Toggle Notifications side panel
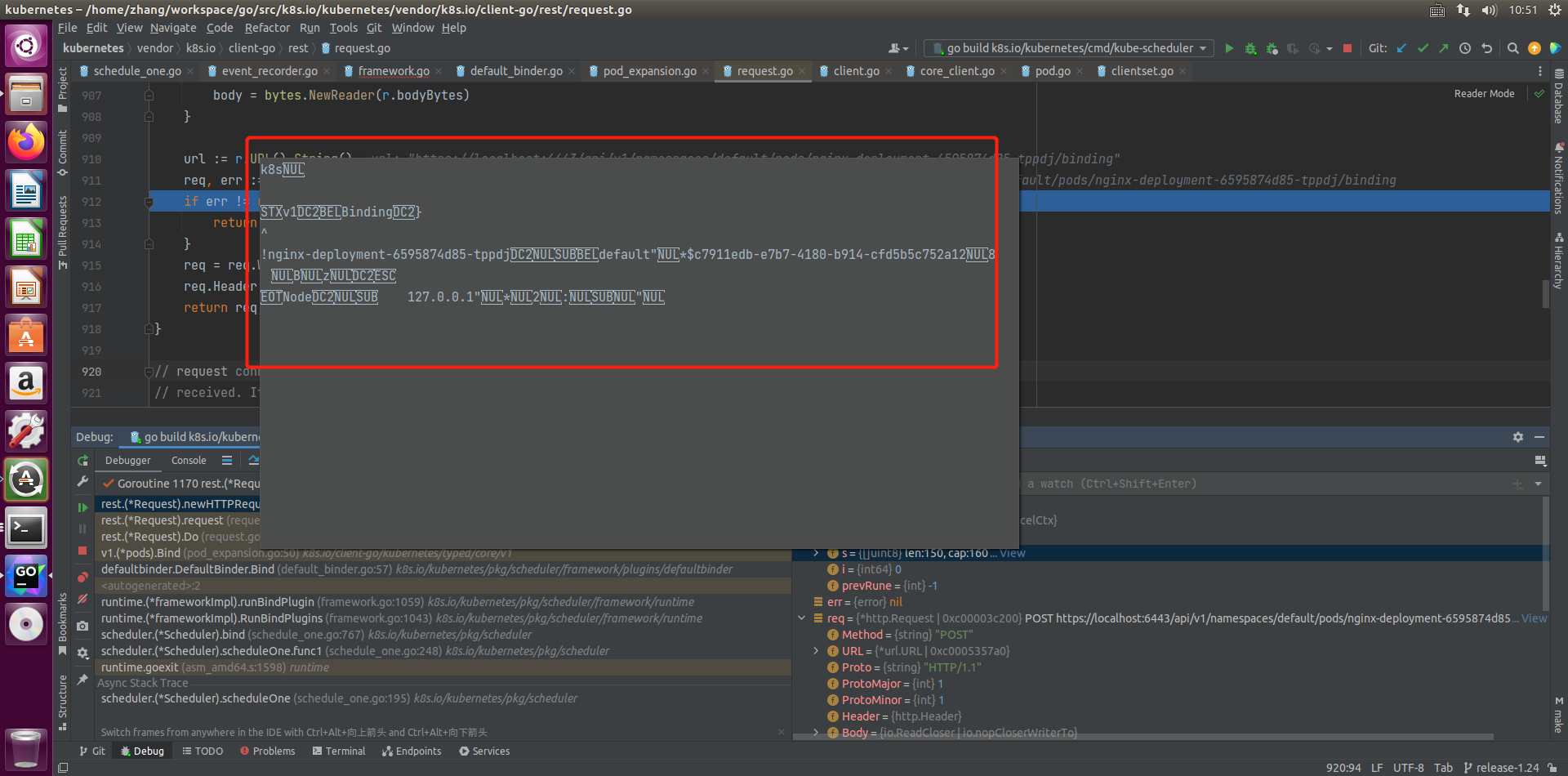The height and width of the screenshot is (776, 1568). tap(1558, 178)
